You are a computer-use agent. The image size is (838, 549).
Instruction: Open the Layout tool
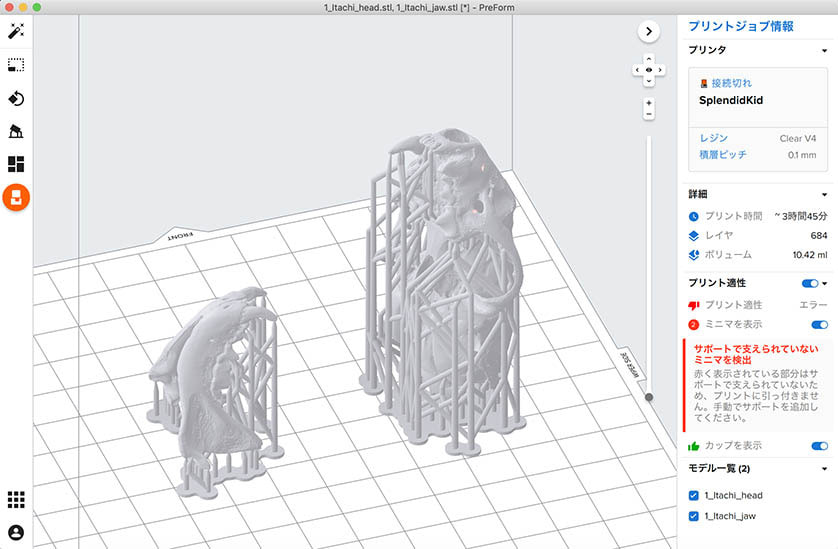coord(16,164)
